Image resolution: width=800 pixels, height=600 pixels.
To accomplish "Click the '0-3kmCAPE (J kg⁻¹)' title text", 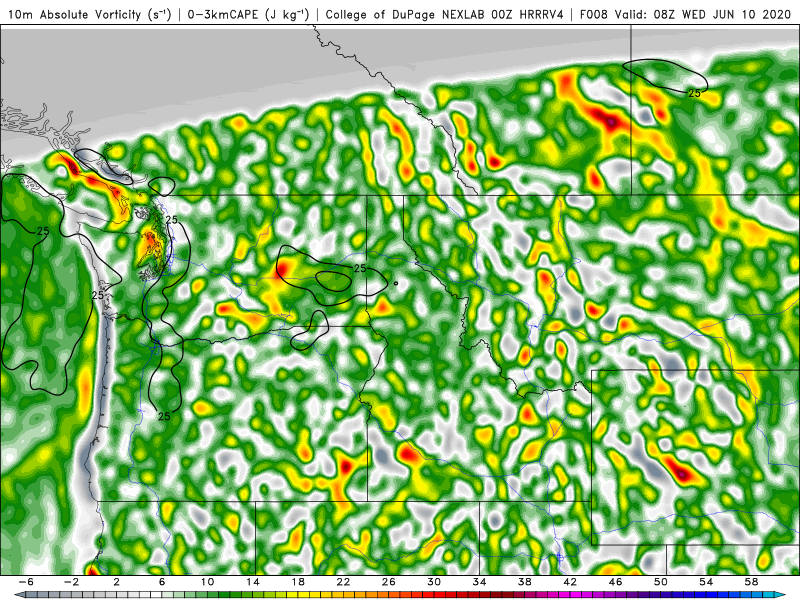I will [x=248, y=14].
